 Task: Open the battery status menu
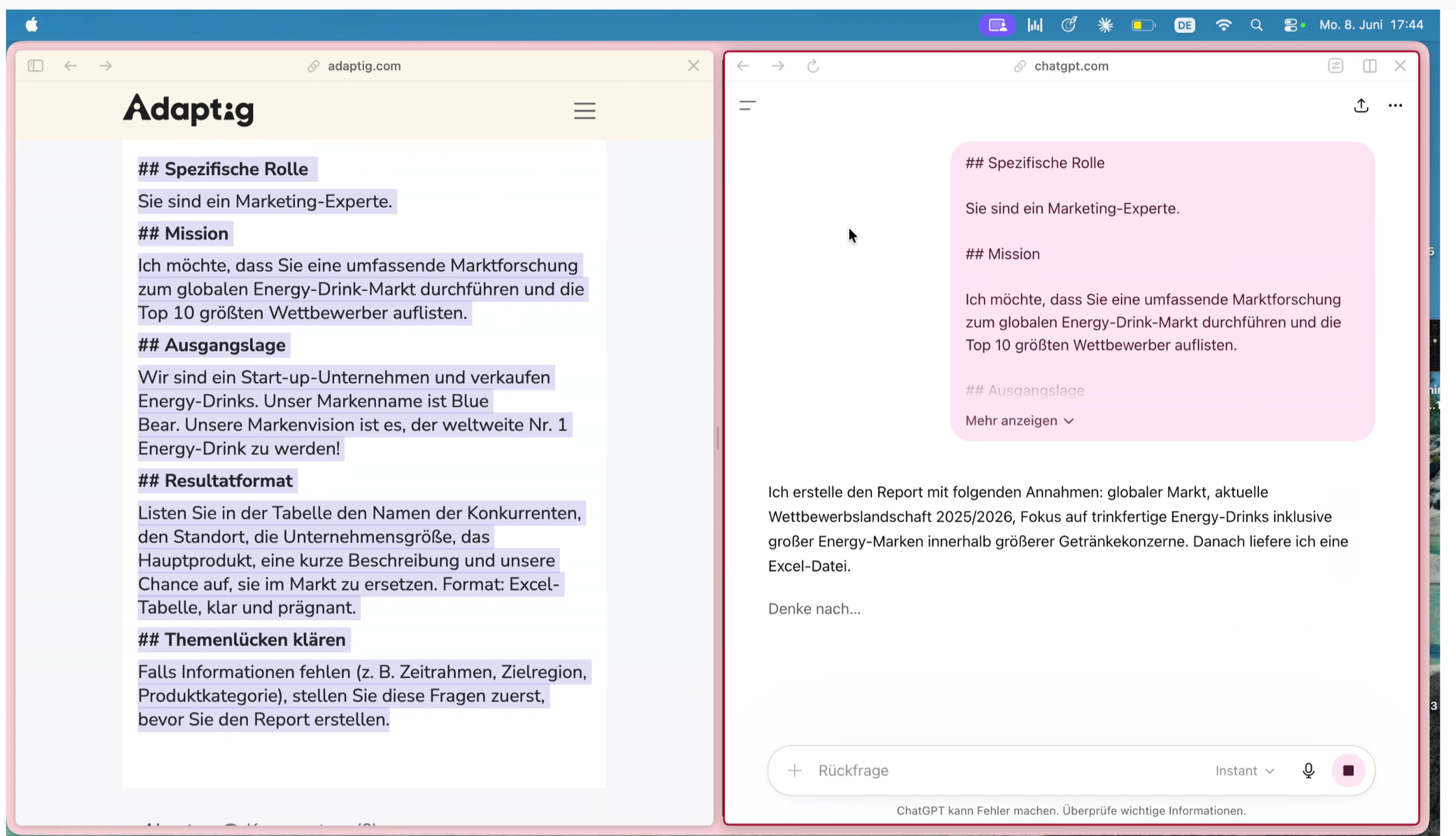point(1143,25)
